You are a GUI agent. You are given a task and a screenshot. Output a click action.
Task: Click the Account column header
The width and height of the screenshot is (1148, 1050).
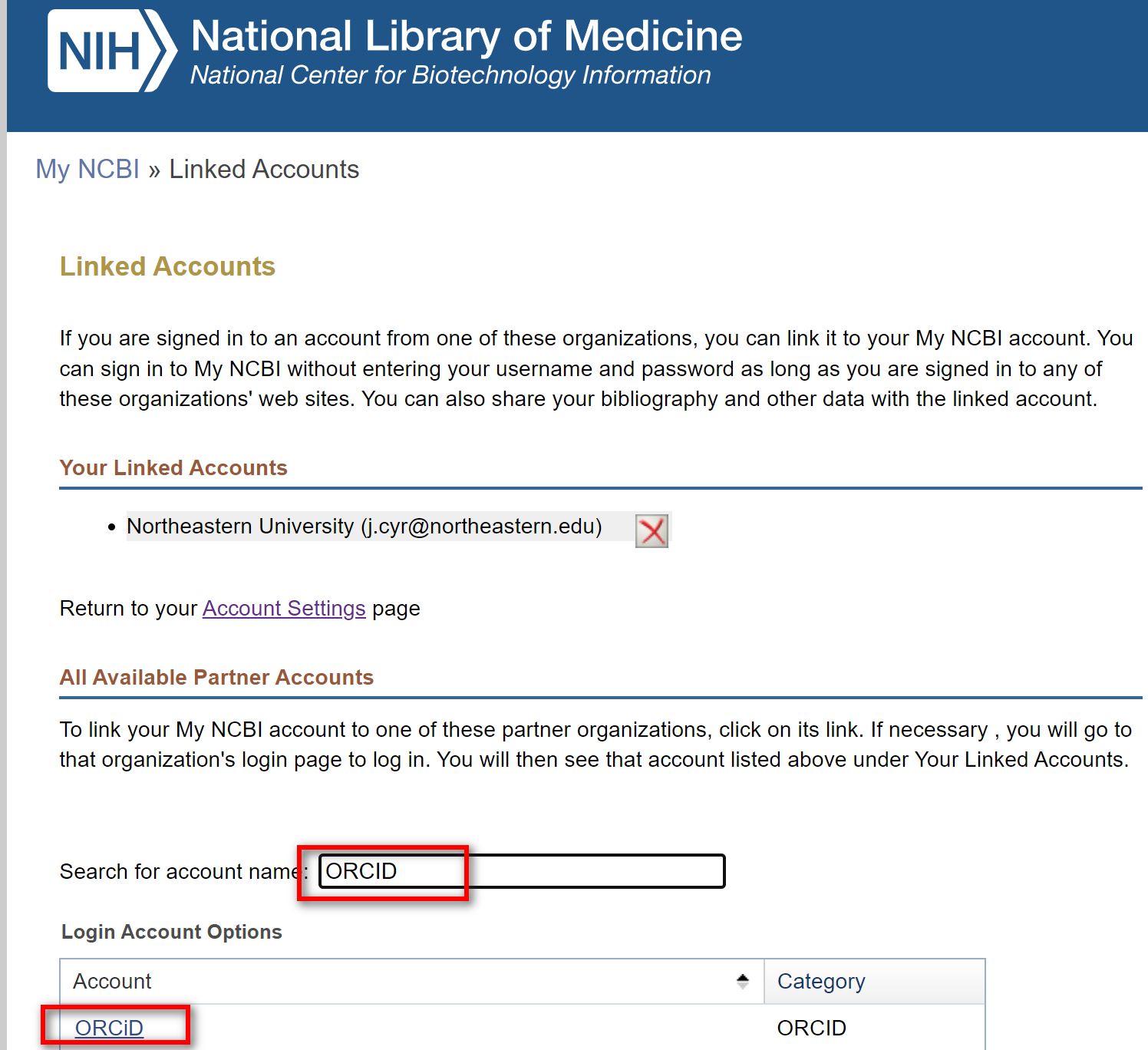point(412,981)
